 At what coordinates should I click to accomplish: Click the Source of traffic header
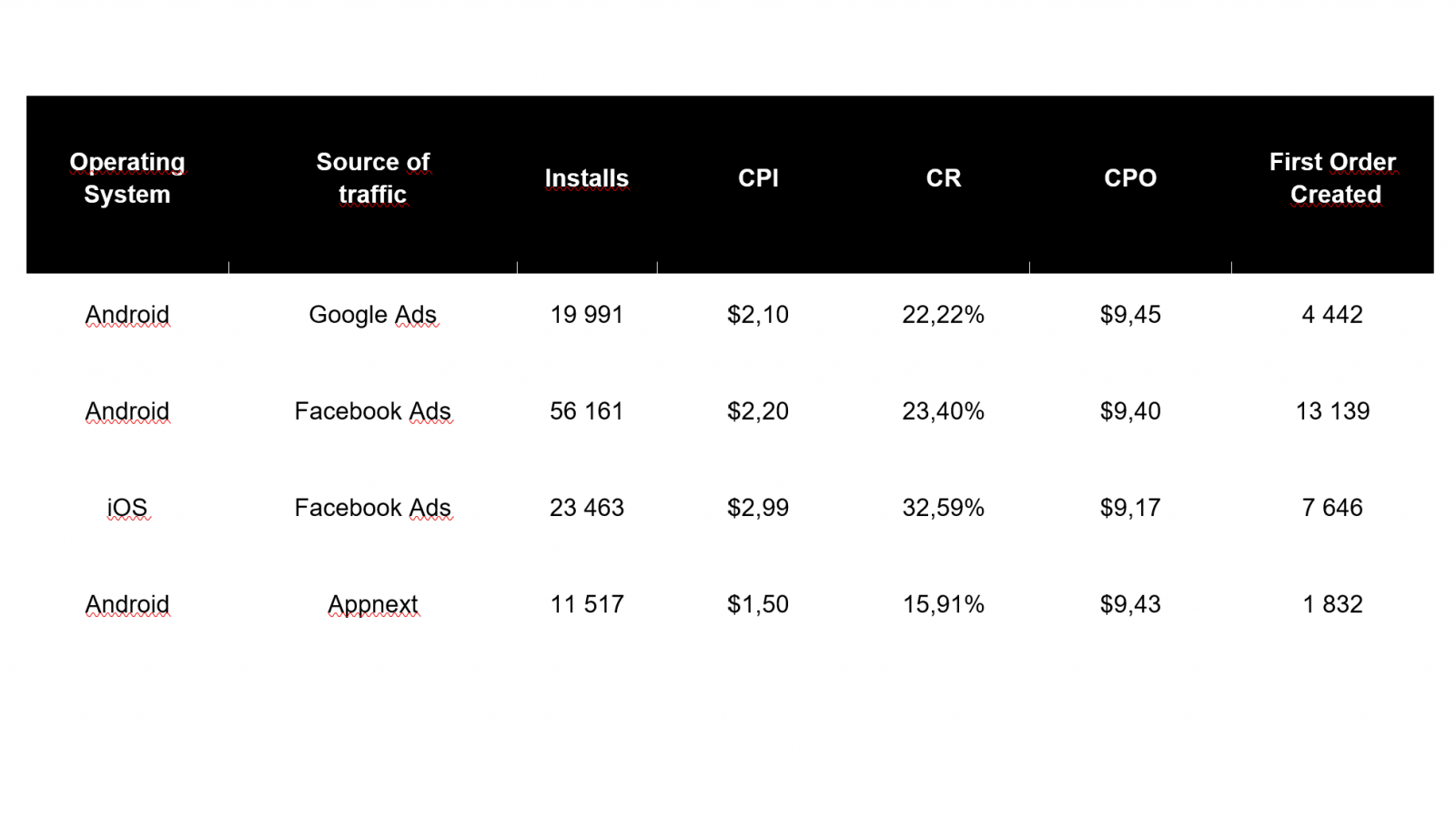tap(372, 178)
